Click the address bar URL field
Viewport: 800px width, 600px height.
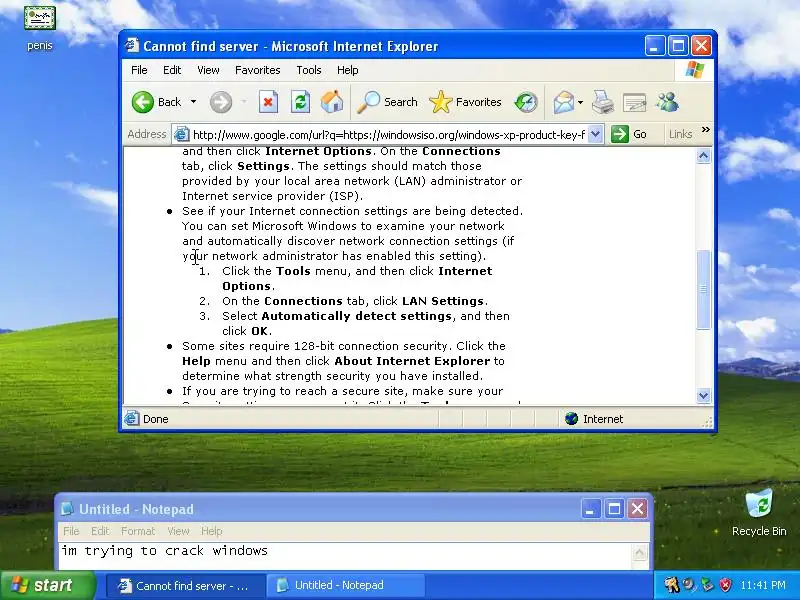click(x=389, y=135)
